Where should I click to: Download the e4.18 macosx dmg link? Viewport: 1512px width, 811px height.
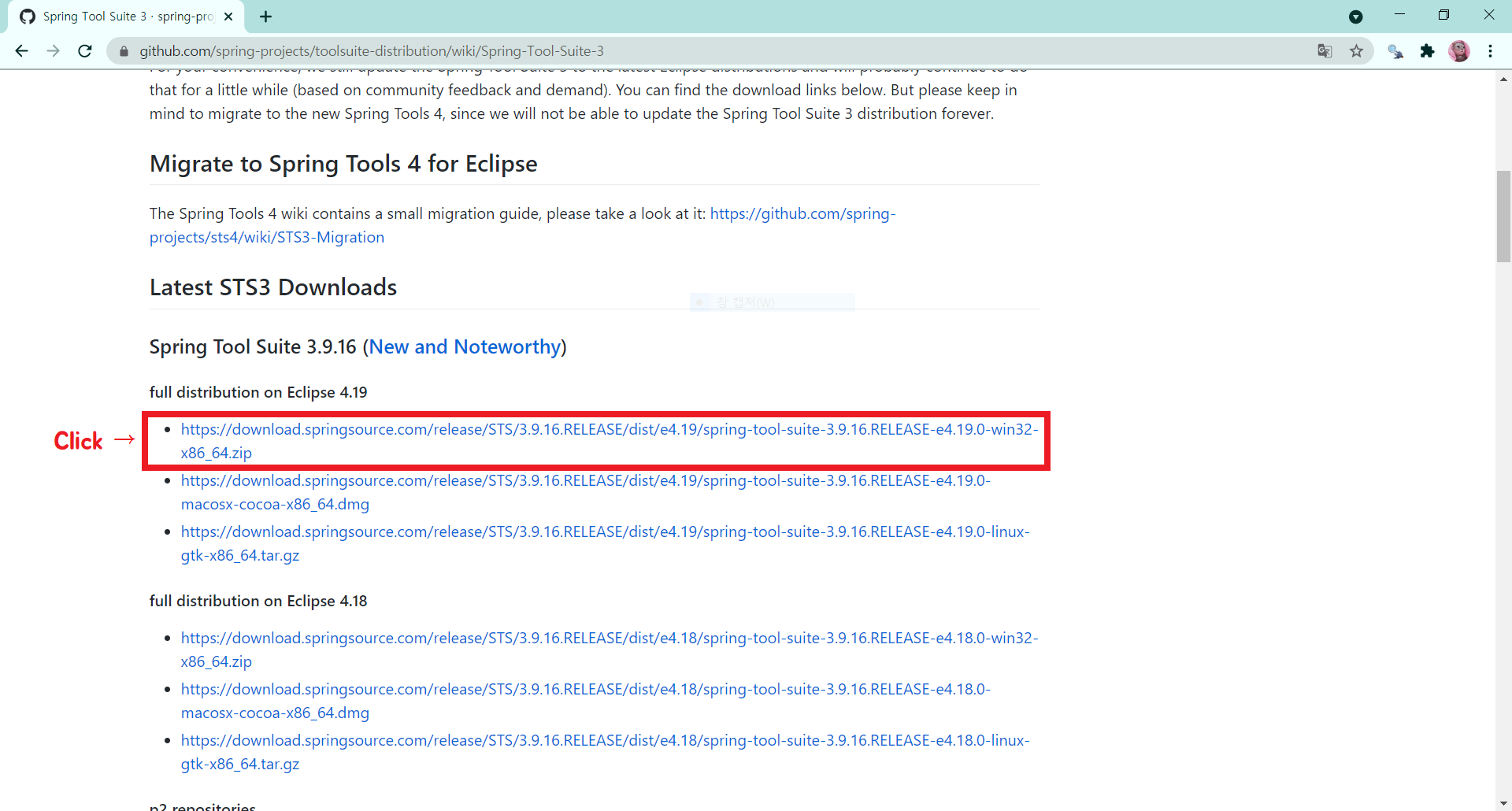pyautogui.click(x=586, y=701)
